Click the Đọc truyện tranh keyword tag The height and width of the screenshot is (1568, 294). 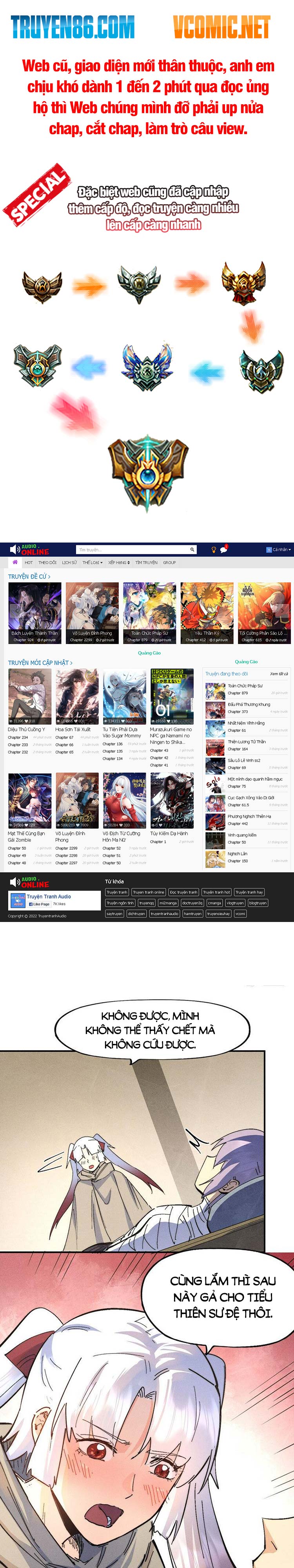tap(184, 892)
